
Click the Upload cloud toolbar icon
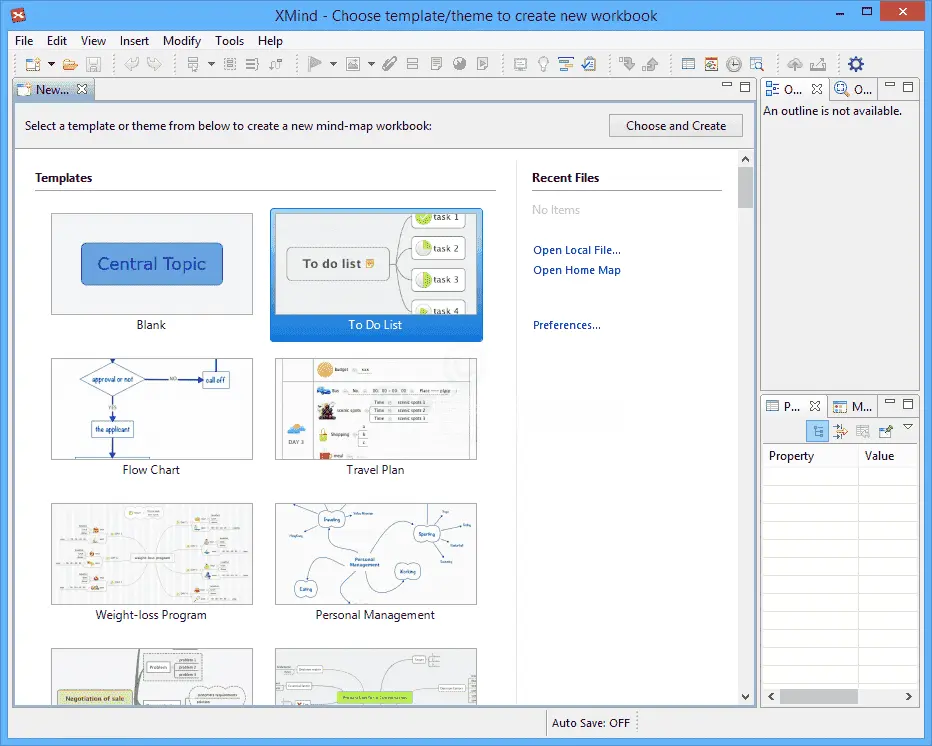coord(795,64)
